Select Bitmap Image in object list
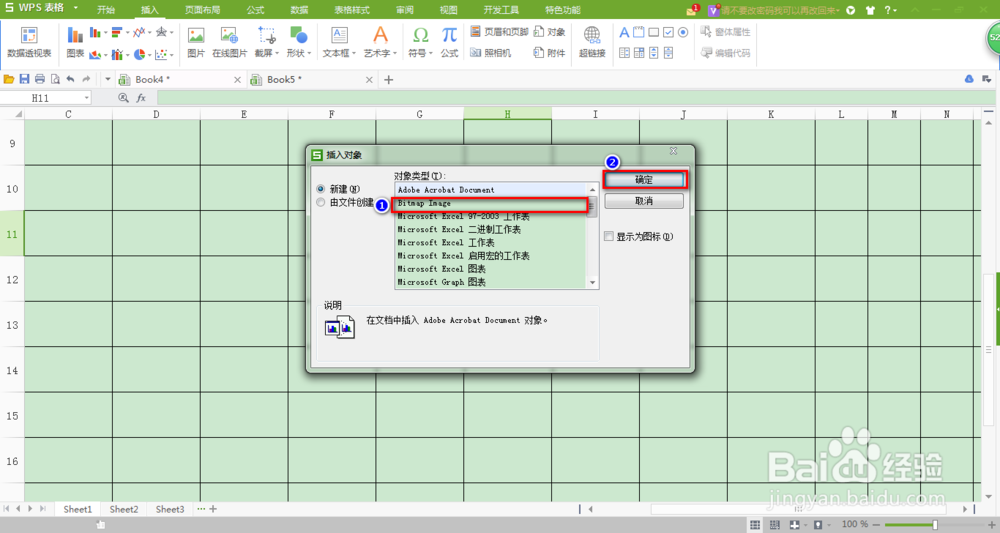The height and width of the screenshot is (533, 1000). click(490, 203)
